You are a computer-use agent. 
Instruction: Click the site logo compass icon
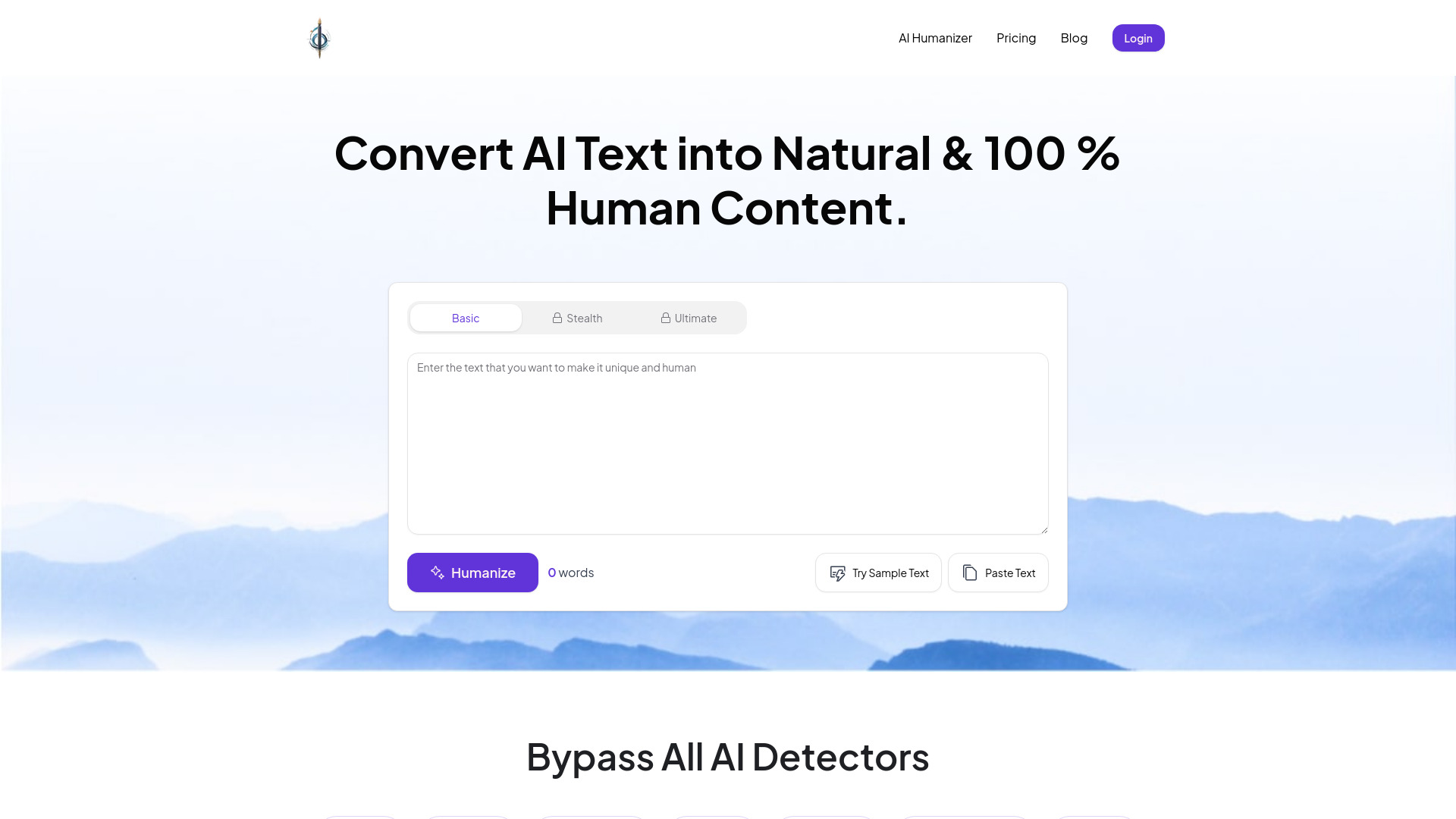[x=318, y=38]
